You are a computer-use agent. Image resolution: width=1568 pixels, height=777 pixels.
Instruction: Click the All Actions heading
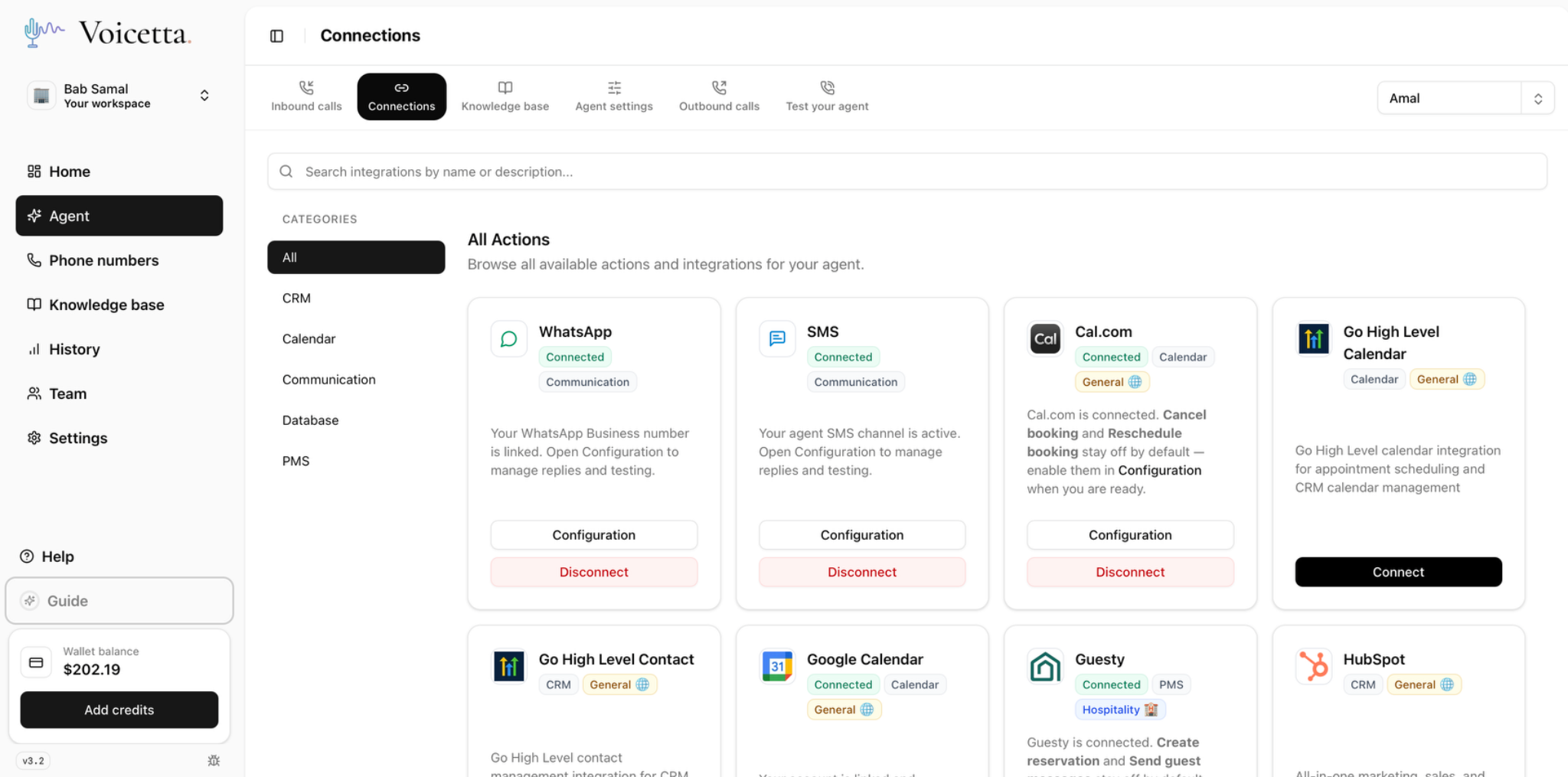tap(508, 240)
